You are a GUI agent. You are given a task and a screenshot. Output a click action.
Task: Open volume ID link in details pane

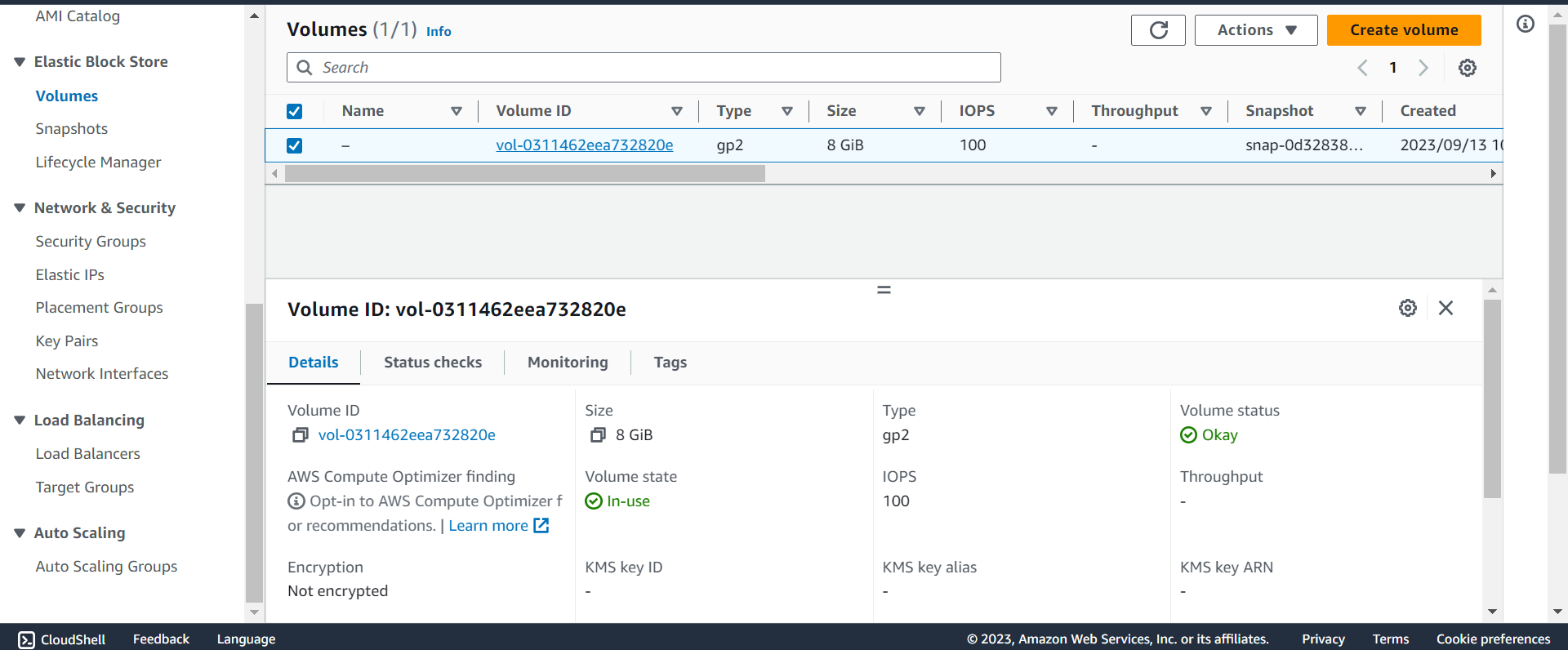[x=407, y=435]
